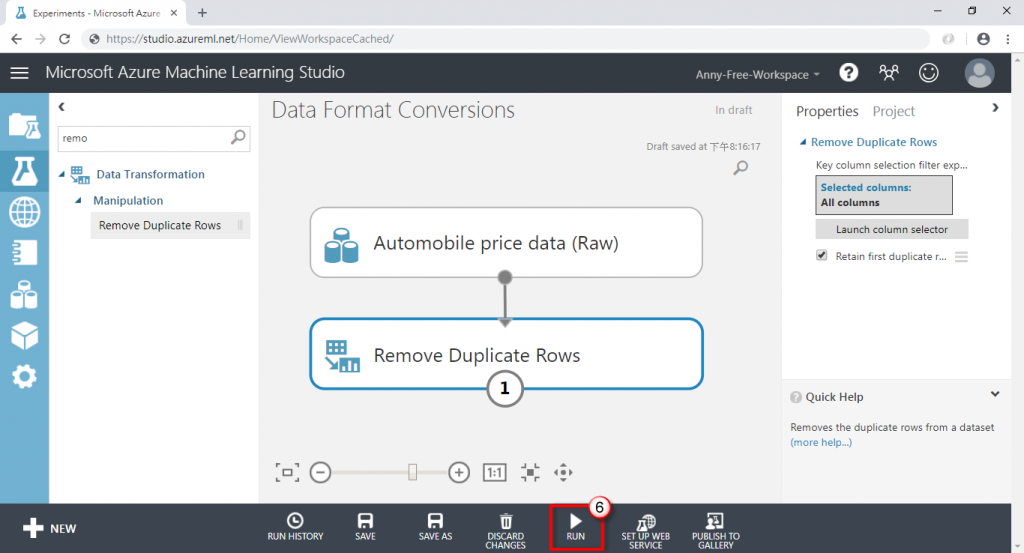Open the Chrome three-dot menu
Viewport: 1024px width, 553px height.
pos(1008,39)
